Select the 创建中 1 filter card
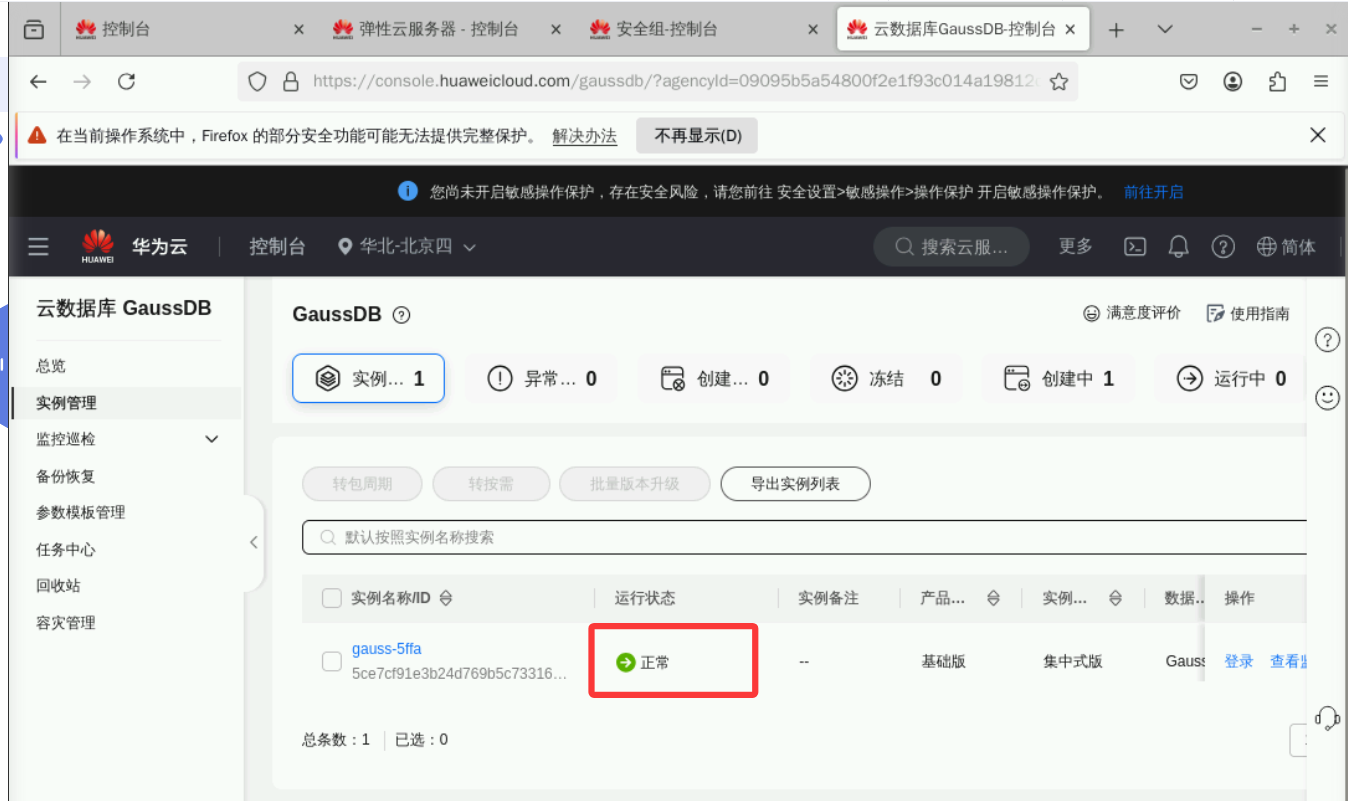The image size is (1348, 801). (x=1058, y=379)
